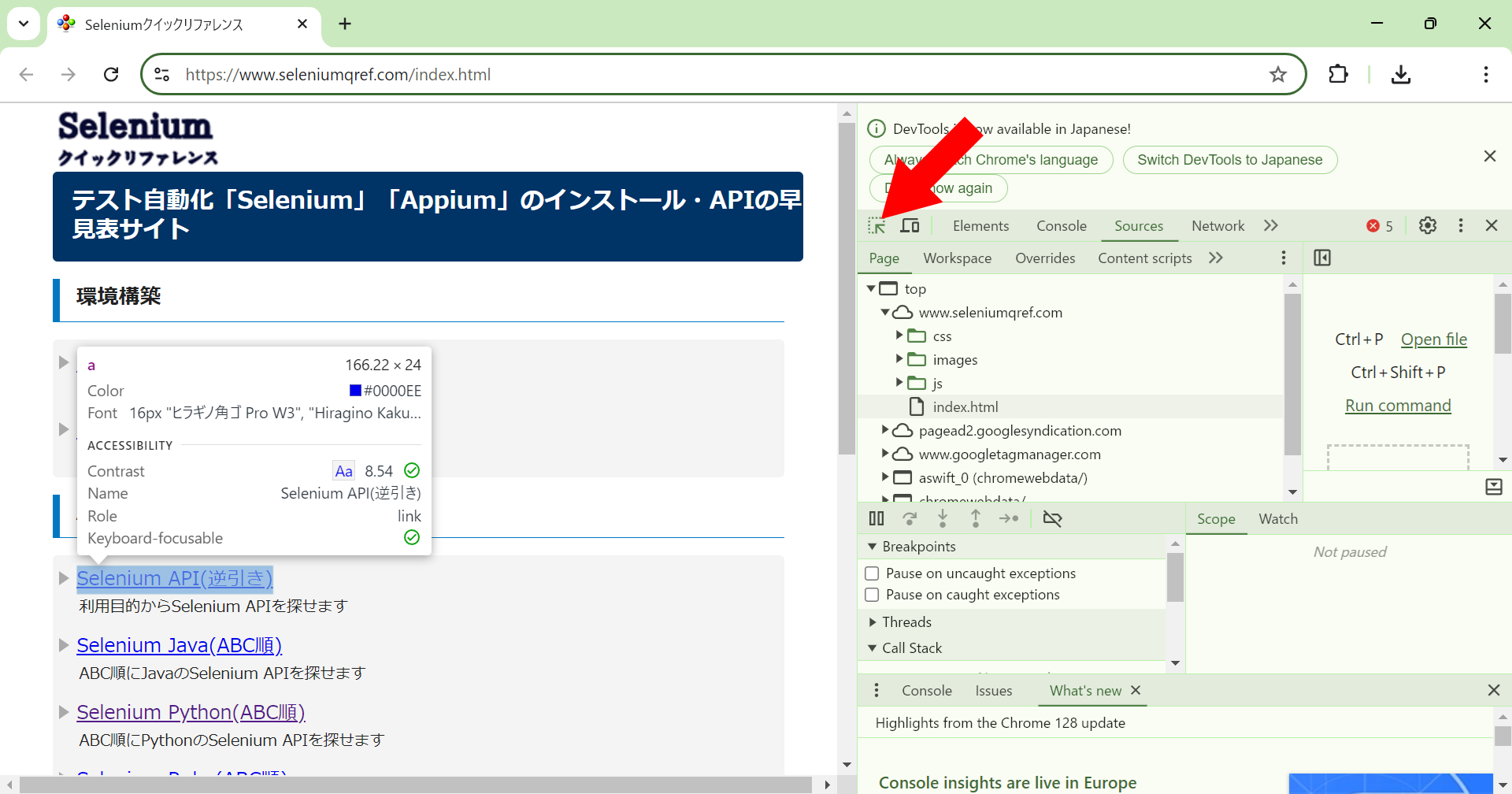This screenshot has width=1512, height=794.
Task: Activate the inspect element picker icon
Action: click(x=876, y=226)
